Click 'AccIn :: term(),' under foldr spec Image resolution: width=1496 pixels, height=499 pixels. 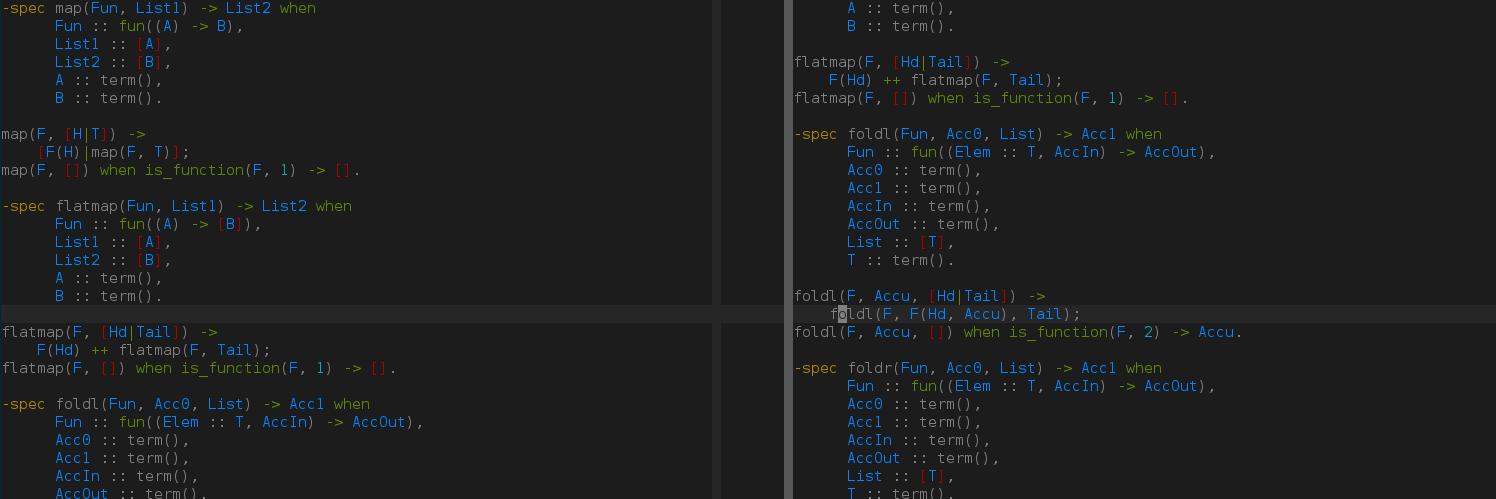919,440
